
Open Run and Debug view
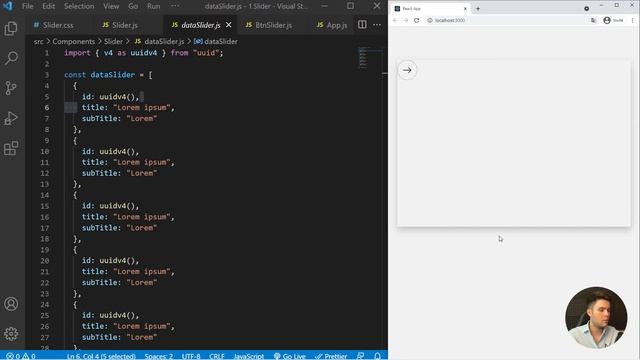coord(11,118)
